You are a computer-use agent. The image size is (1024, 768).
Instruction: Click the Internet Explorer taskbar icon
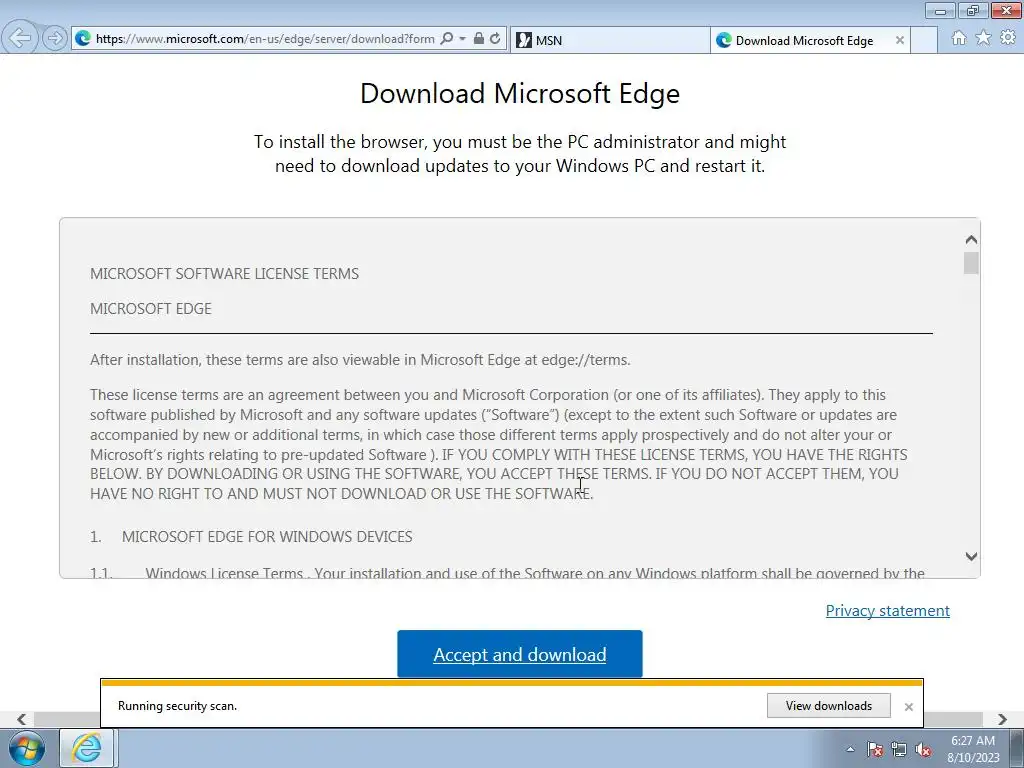(x=88, y=748)
